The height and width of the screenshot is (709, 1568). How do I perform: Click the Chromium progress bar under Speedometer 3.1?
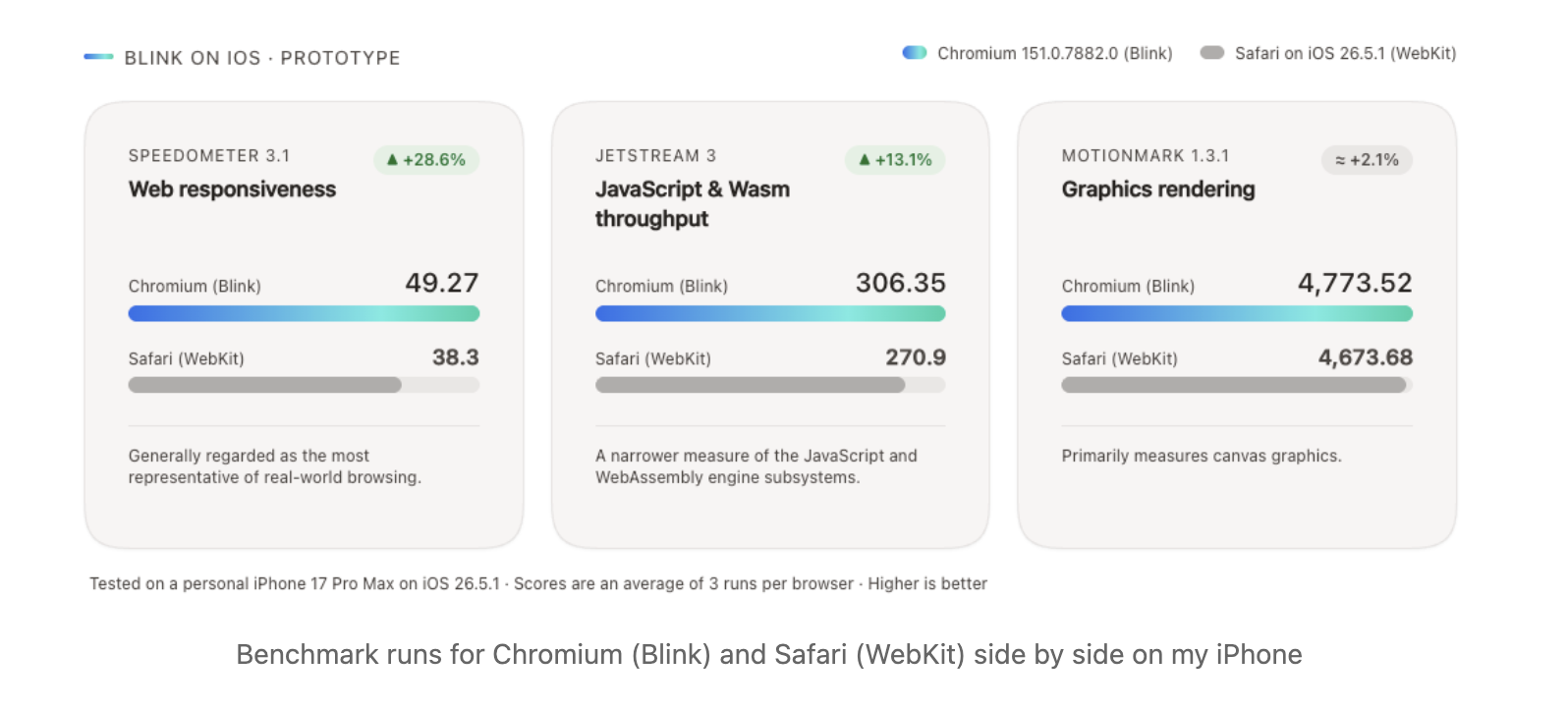coord(304,314)
